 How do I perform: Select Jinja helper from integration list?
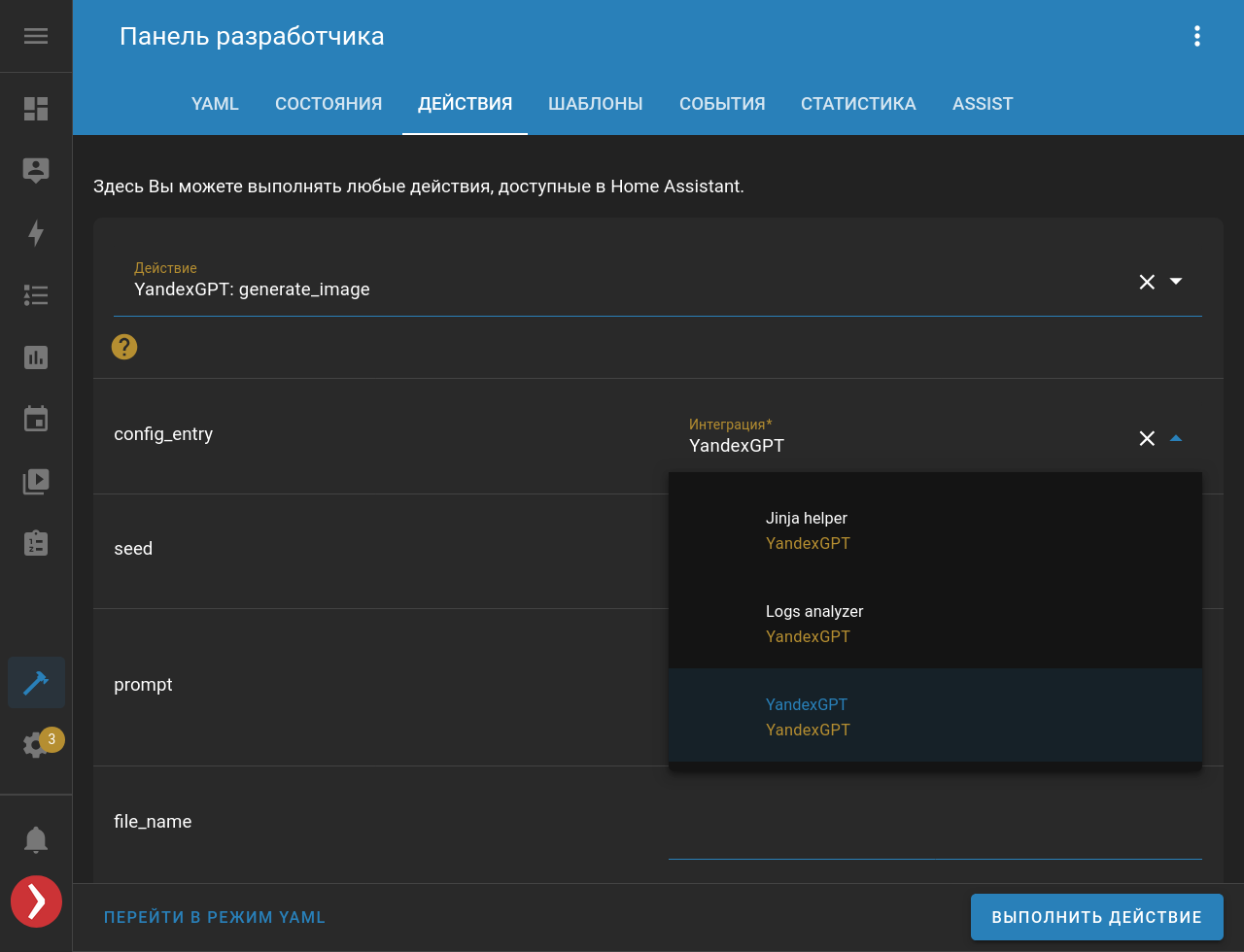click(x=935, y=528)
